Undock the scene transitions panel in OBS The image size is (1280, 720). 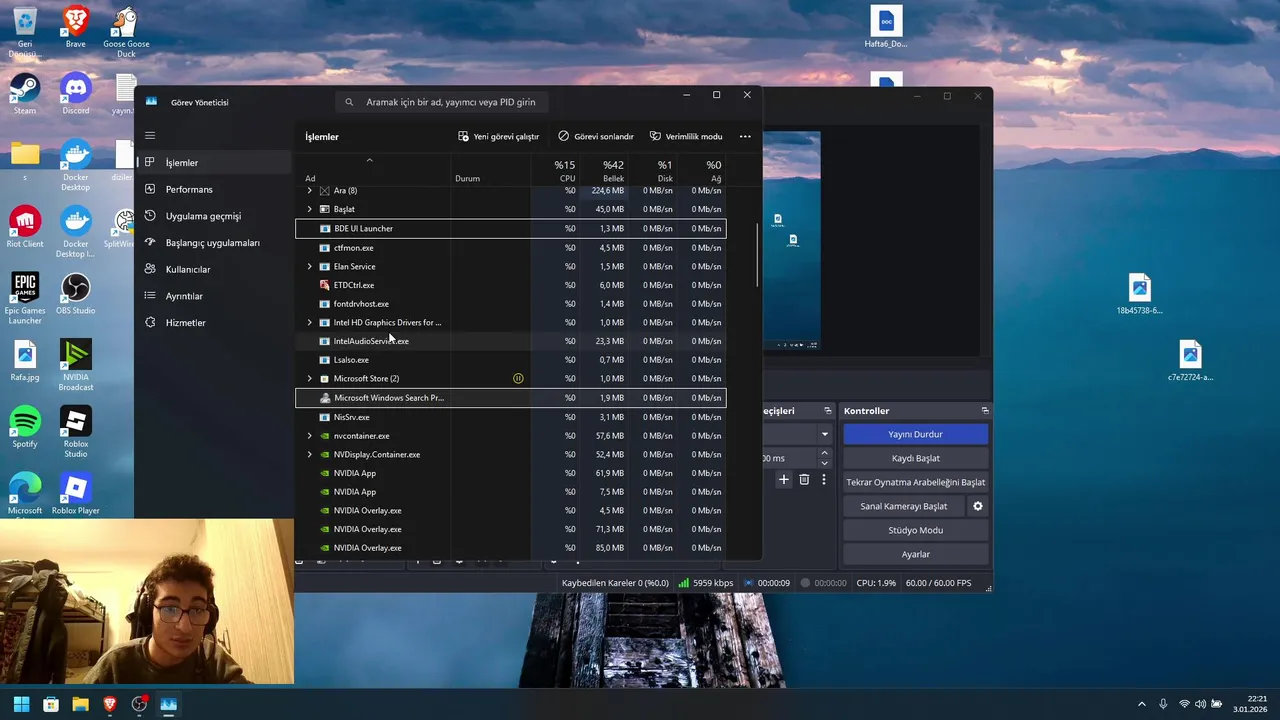pos(827,411)
